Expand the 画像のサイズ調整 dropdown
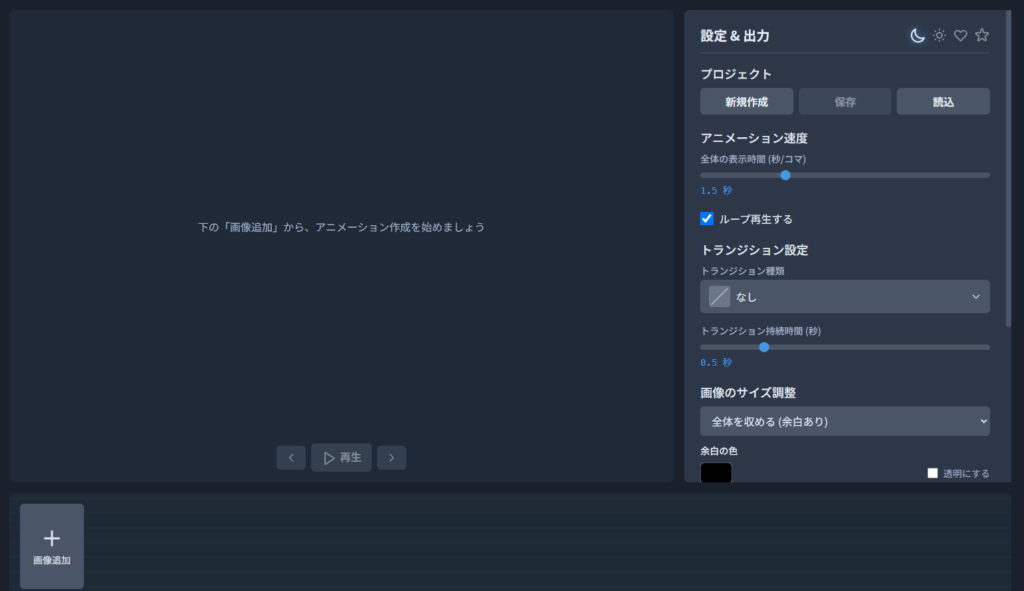This screenshot has height=591, width=1024. tap(844, 421)
